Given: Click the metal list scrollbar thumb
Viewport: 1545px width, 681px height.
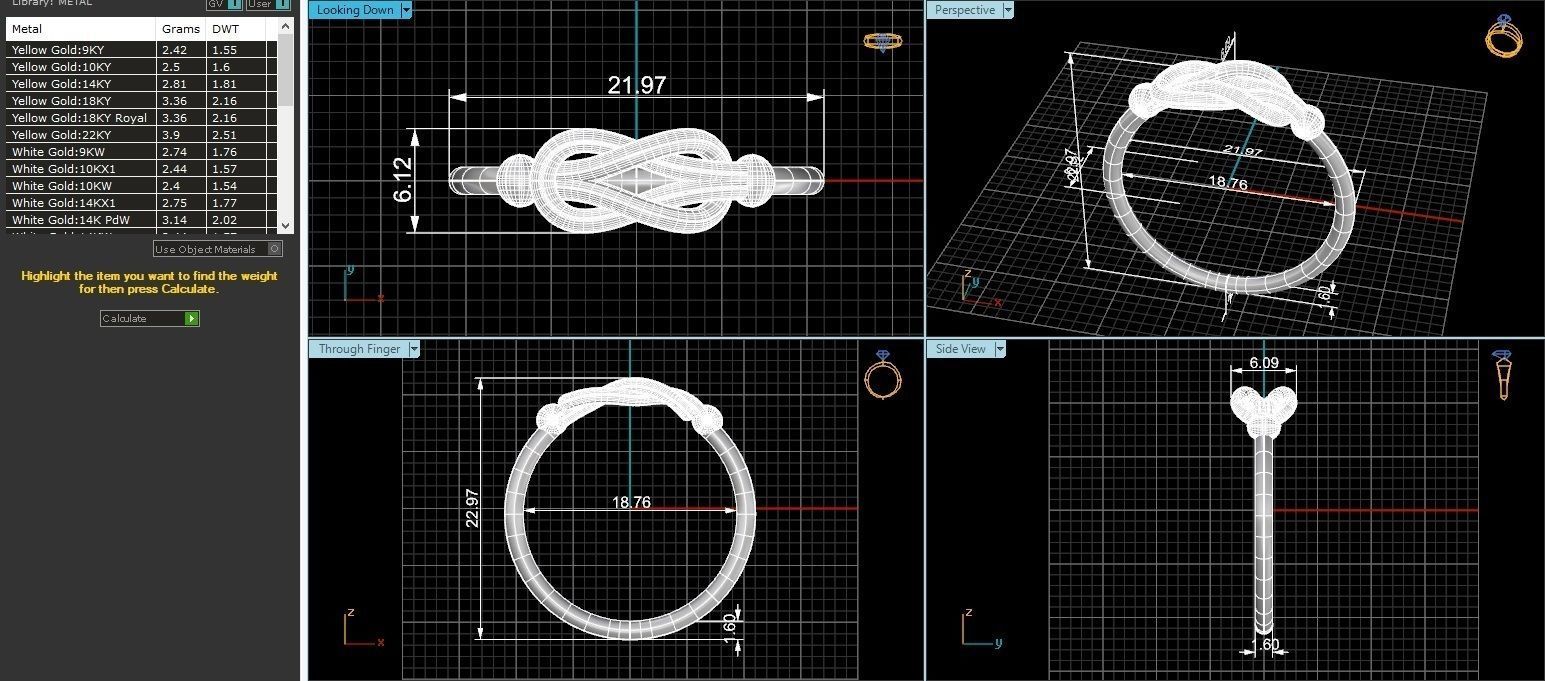Looking at the screenshot, I should [x=286, y=70].
